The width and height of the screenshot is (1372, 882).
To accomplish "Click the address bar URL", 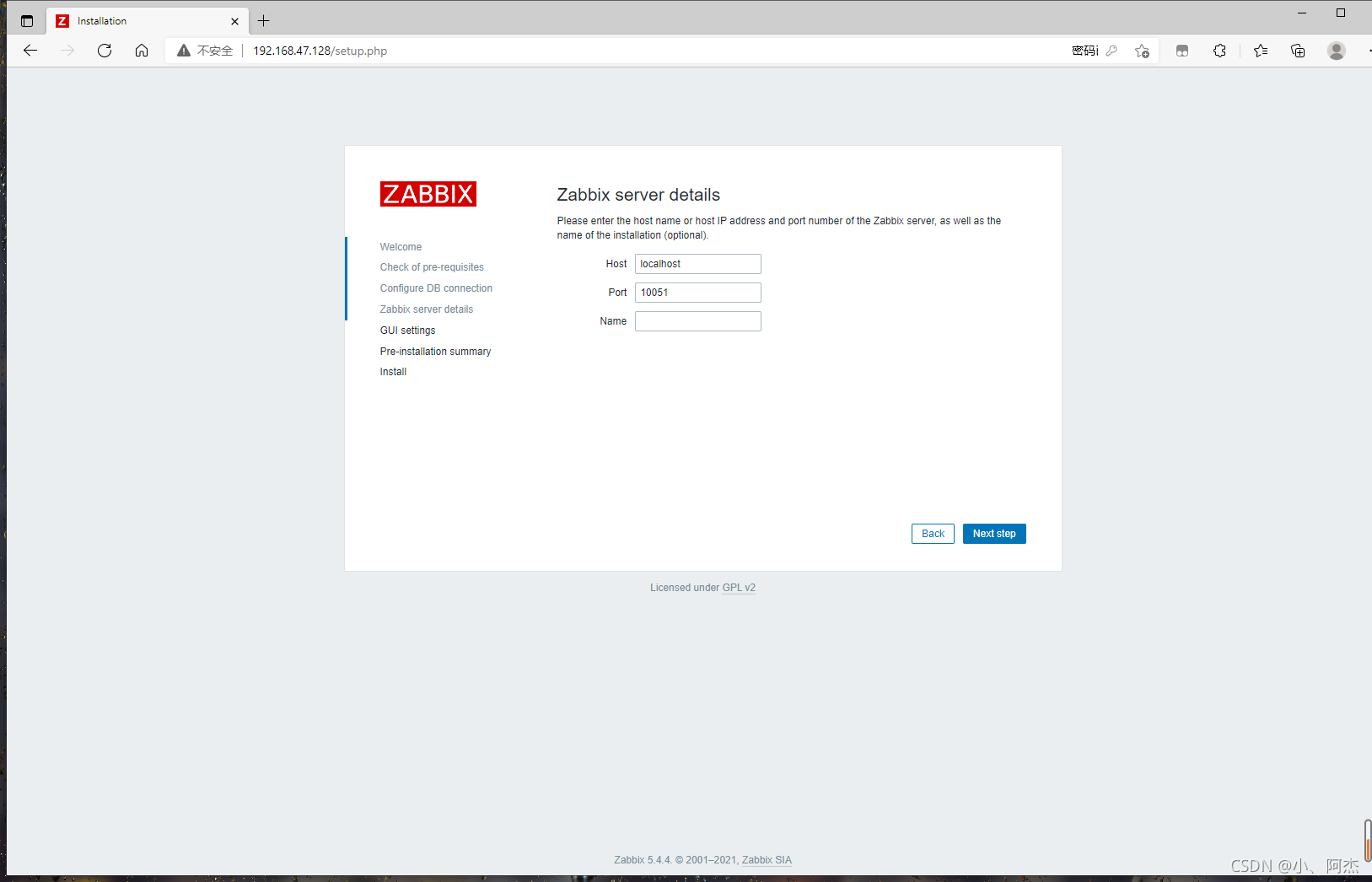I will coord(320,51).
